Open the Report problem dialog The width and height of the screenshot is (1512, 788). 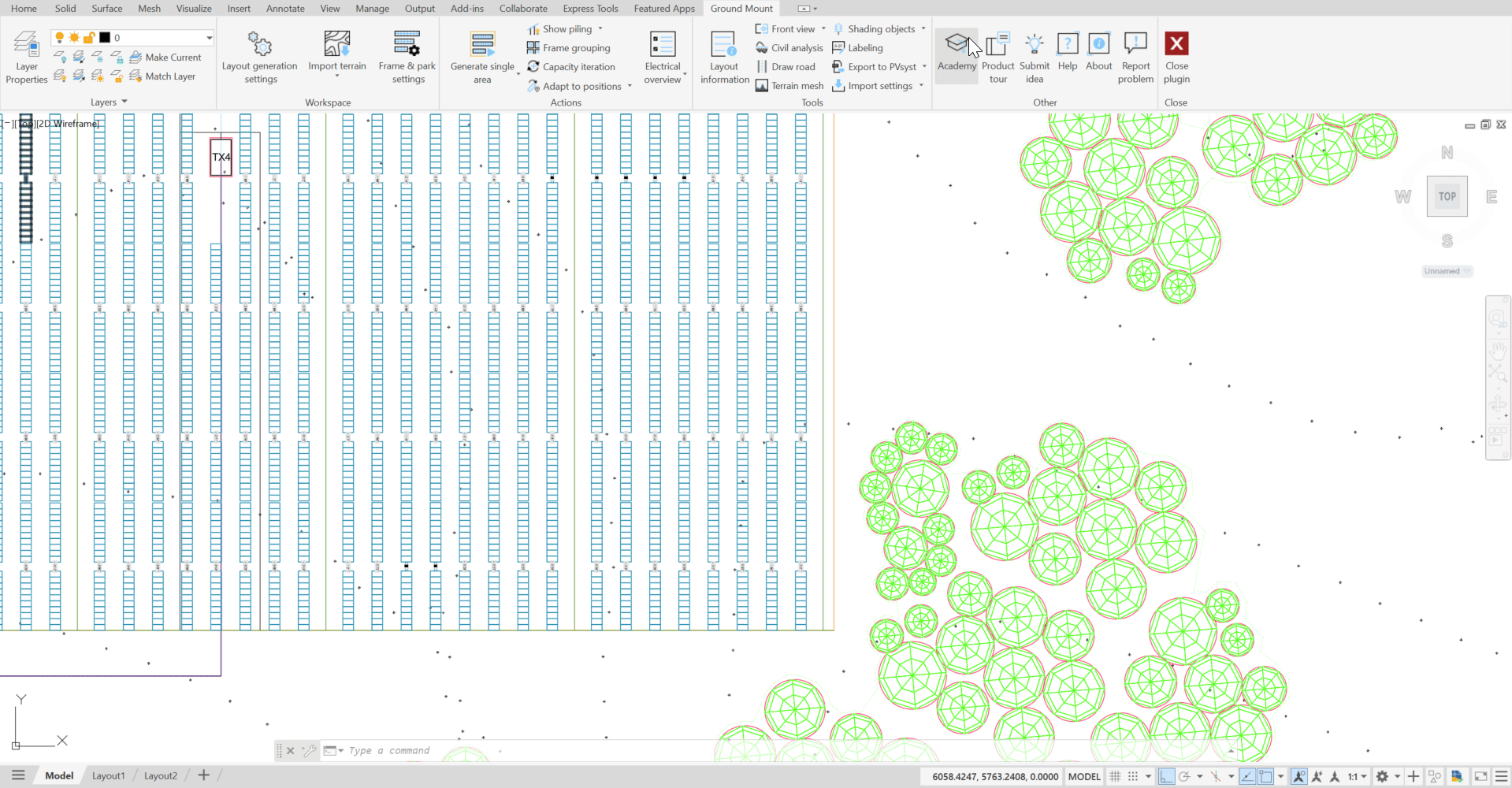1135,57
